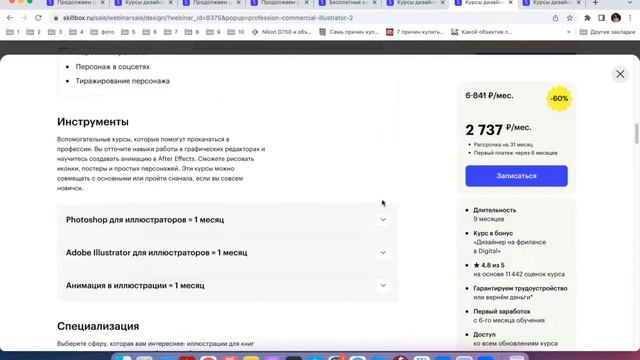Image resolution: width=640 pixels, height=360 pixels.
Task: Reload the skillbox.ru page
Action: tap(38, 18)
